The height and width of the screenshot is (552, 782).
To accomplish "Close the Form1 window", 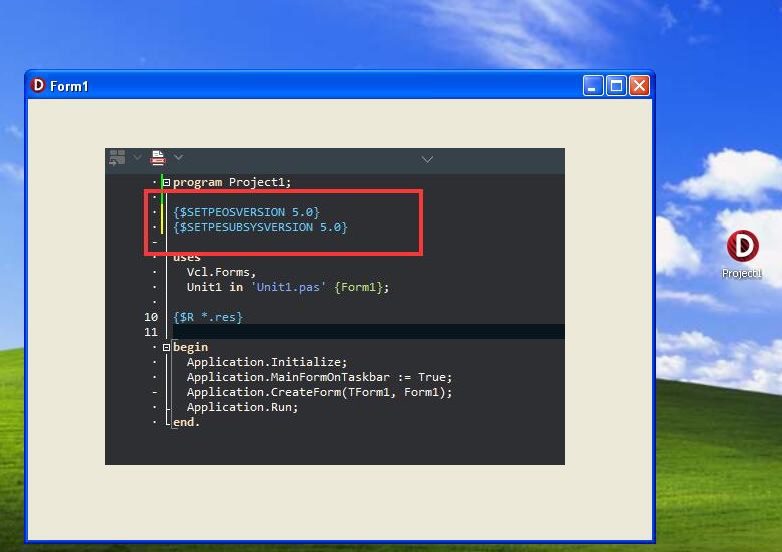I will pyautogui.click(x=639, y=86).
